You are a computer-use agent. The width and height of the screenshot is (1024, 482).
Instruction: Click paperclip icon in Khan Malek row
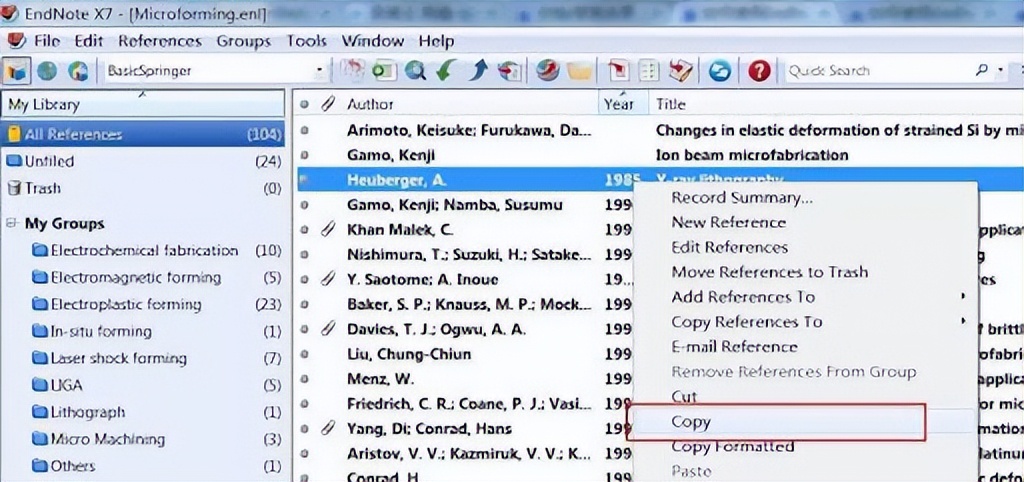(328, 230)
